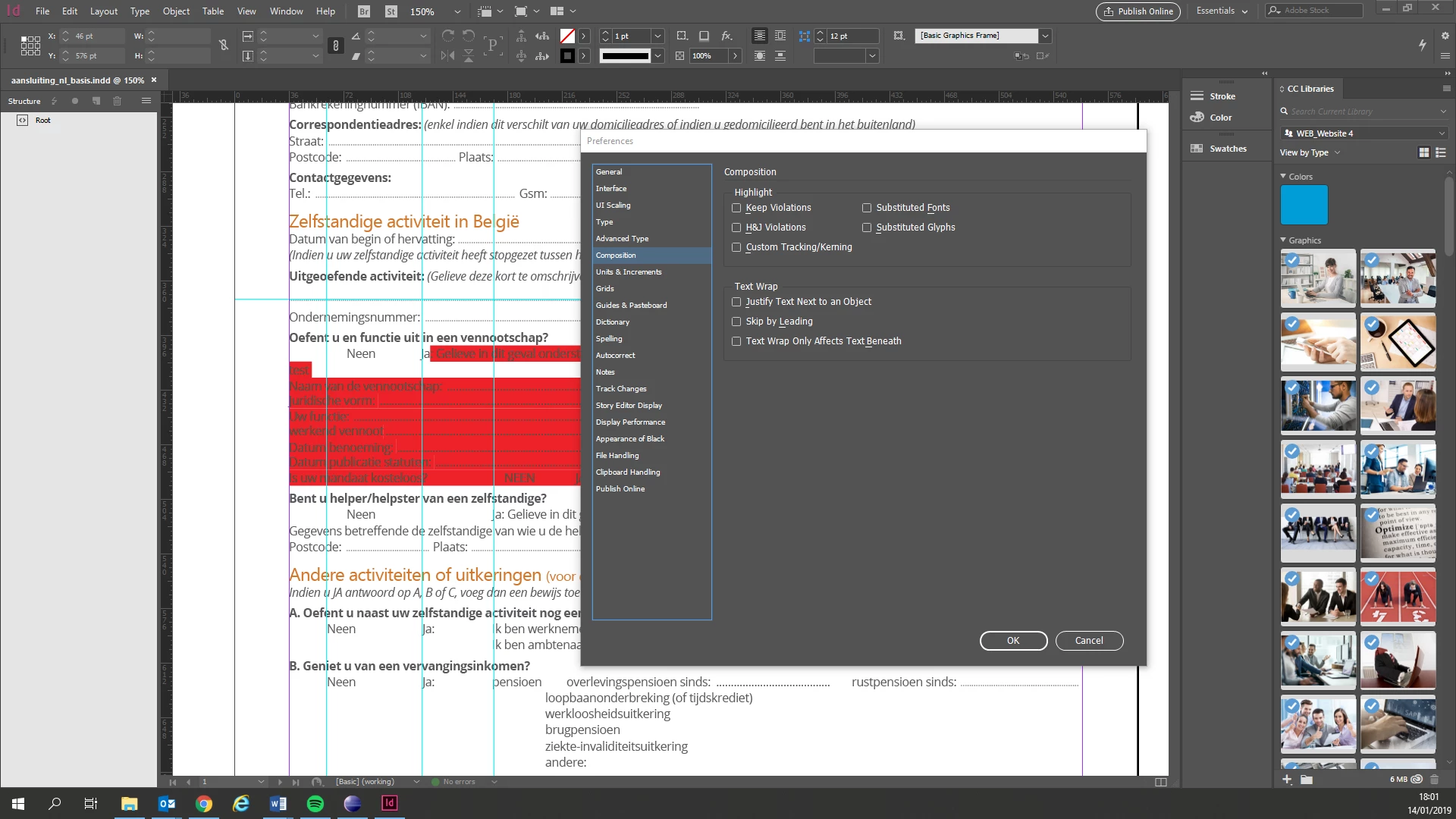Open Adobe Bridge via the Br icon
Image resolution: width=1456 pixels, height=819 pixels.
pyautogui.click(x=364, y=11)
